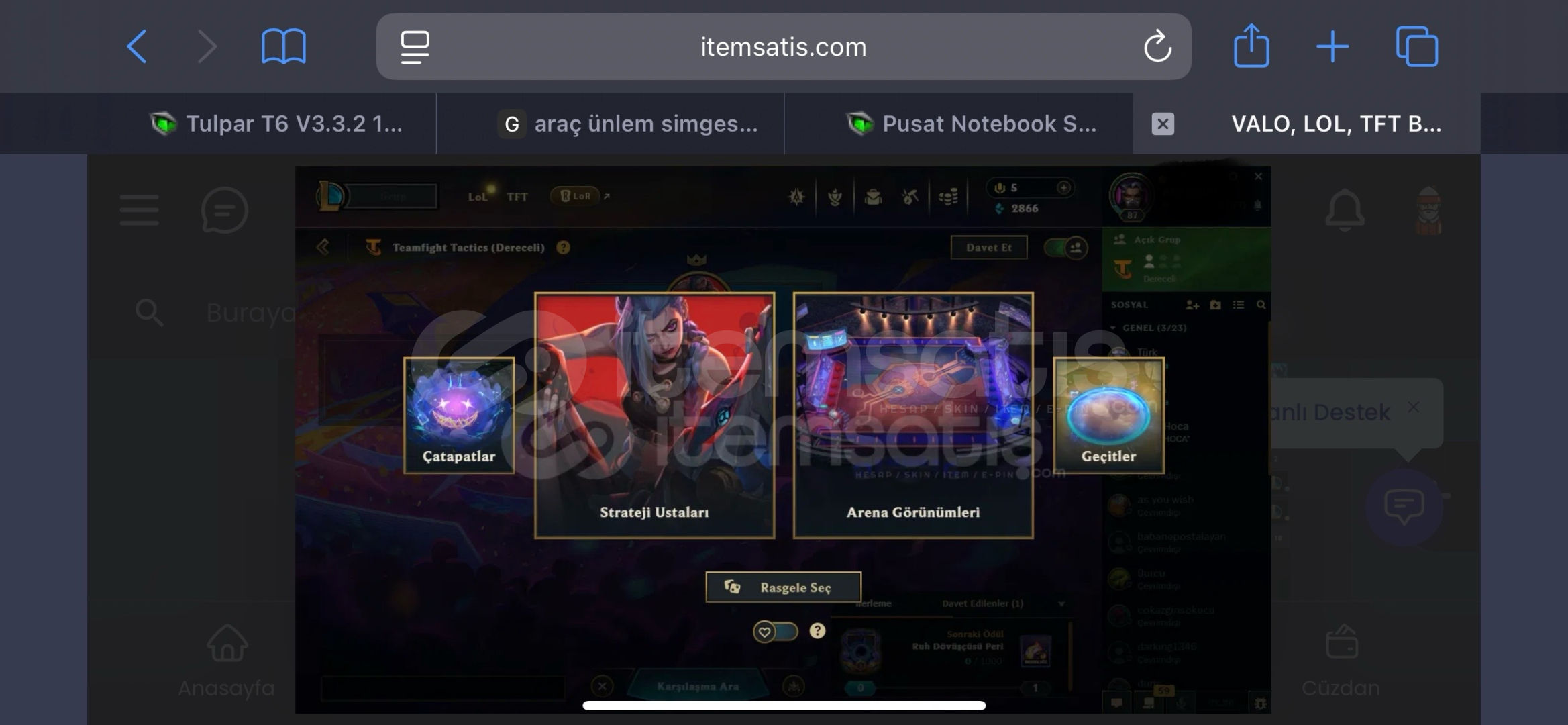The height and width of the screenshot is (725, 1568).
Task: Select the Arena Görünümleri card
Action: point(913,416)
